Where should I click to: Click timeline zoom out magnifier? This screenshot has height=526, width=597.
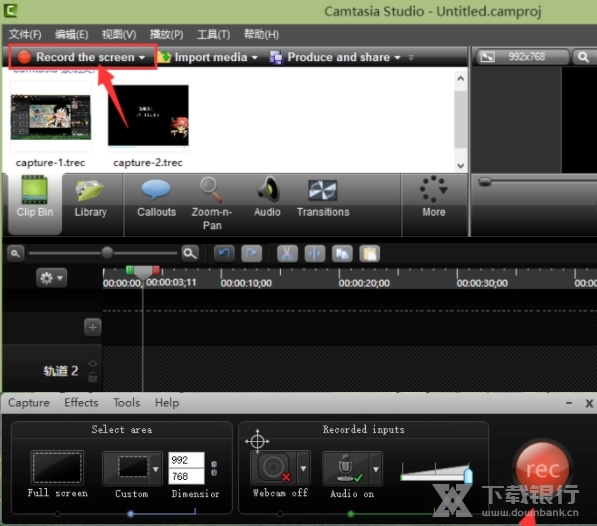tap(15, 253)
